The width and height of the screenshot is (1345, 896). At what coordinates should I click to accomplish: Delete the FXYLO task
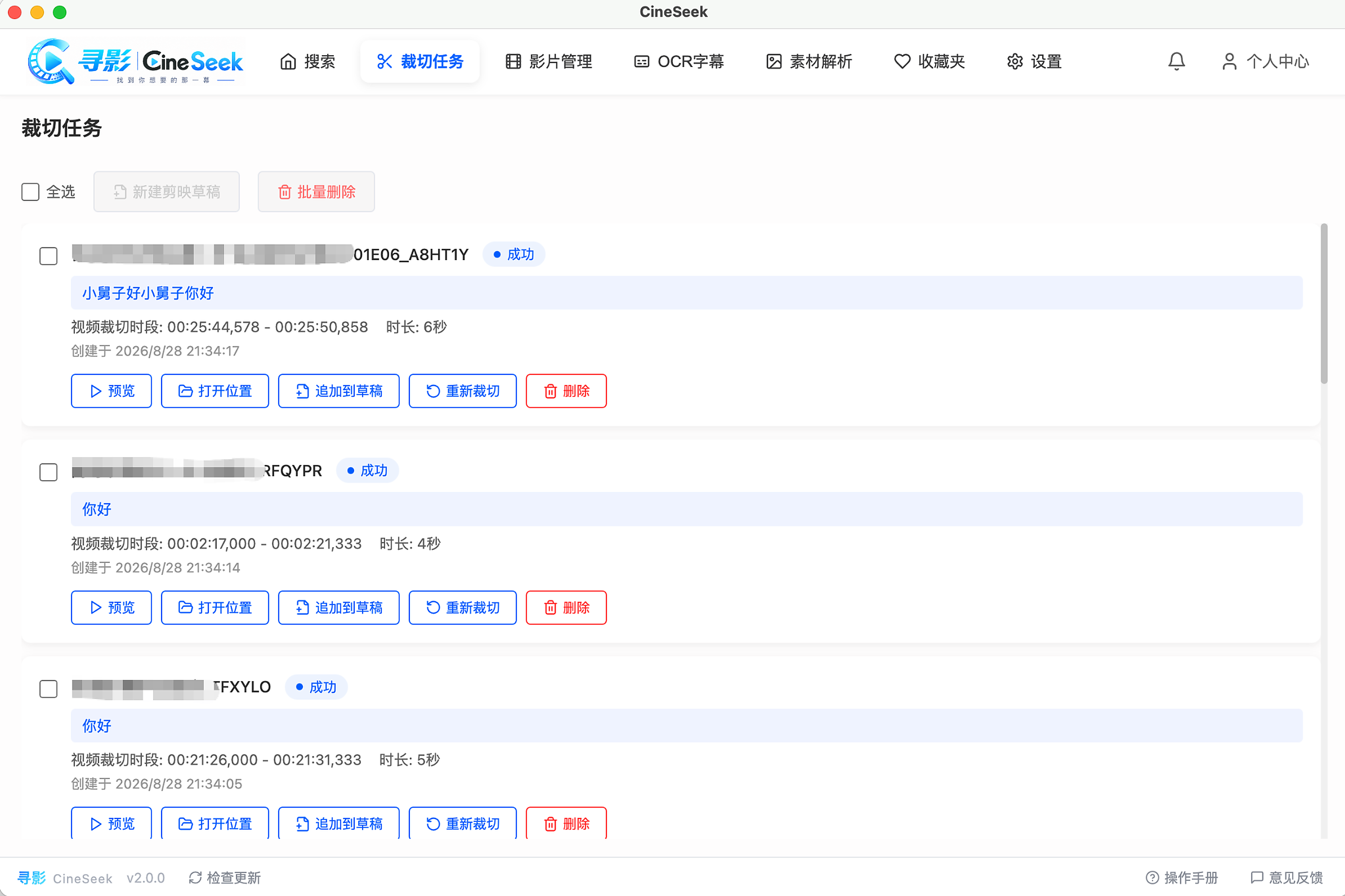click(566, 823)
